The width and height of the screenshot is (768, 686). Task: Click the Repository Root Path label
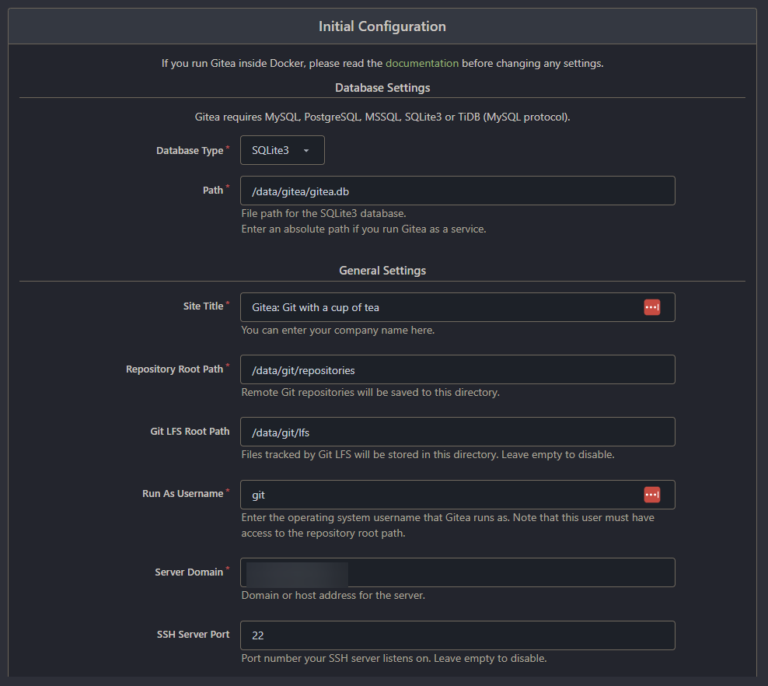point(174,369)
